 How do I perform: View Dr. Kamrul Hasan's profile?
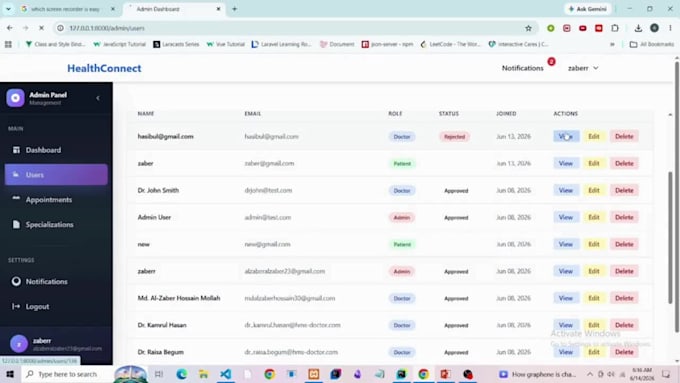coord(566,325)
